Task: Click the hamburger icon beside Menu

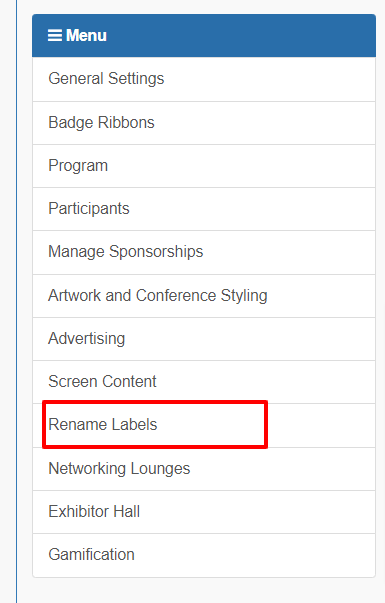Action: 55,35
